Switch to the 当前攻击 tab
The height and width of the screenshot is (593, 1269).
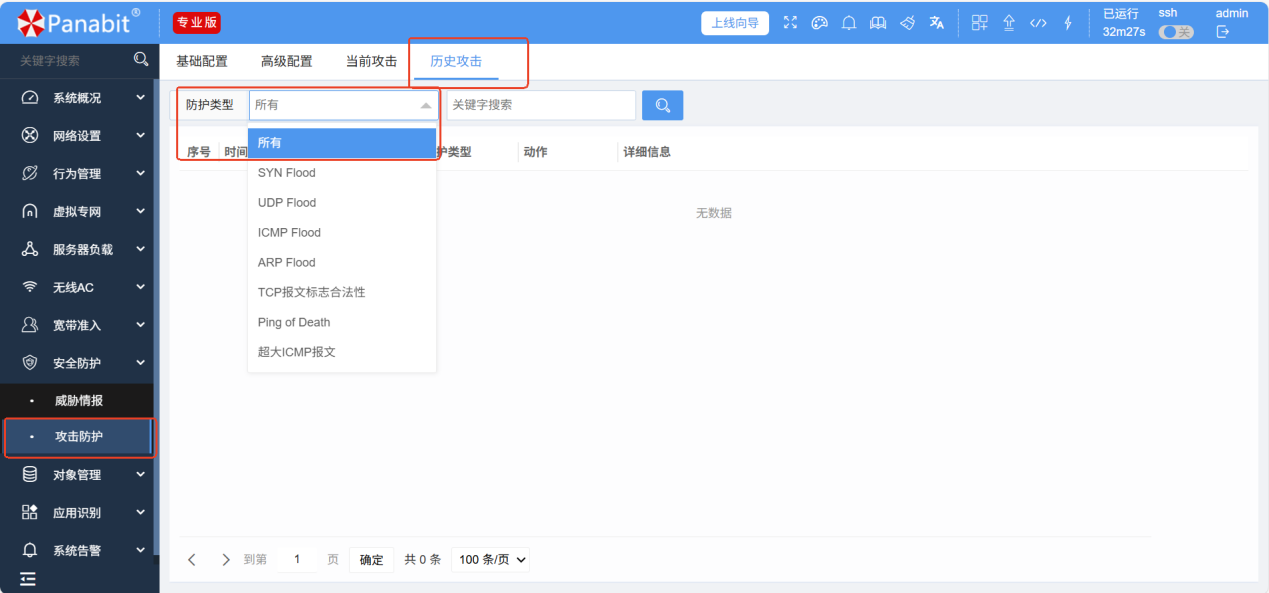coord(371,62)
